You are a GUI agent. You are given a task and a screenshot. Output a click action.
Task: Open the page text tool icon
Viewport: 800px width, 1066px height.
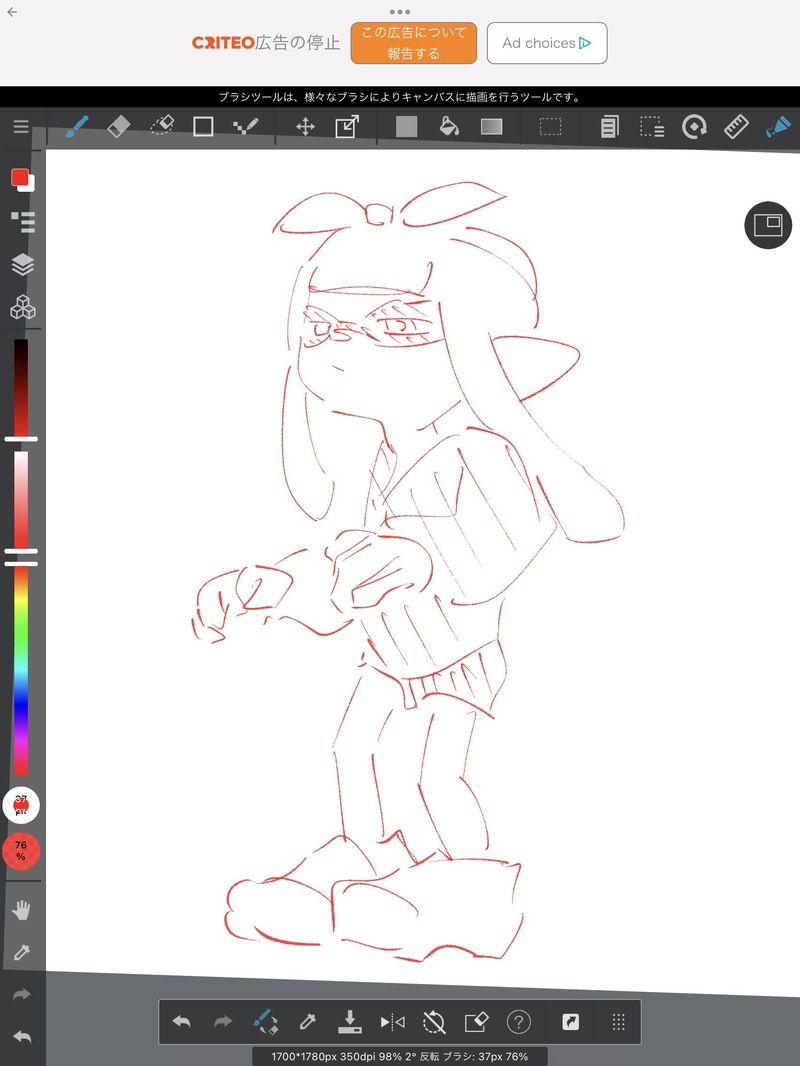(610, 126)
